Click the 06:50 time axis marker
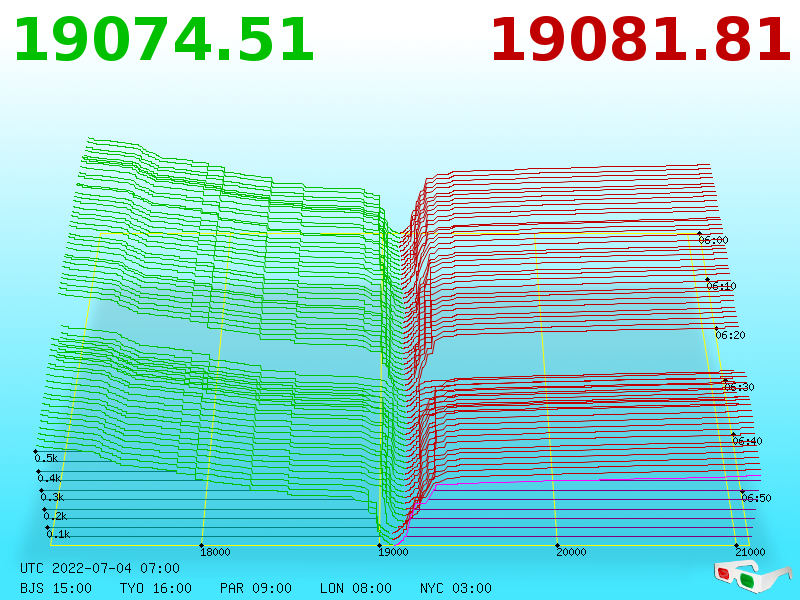This screenshot has width=800, height=600. coord(756,498)
